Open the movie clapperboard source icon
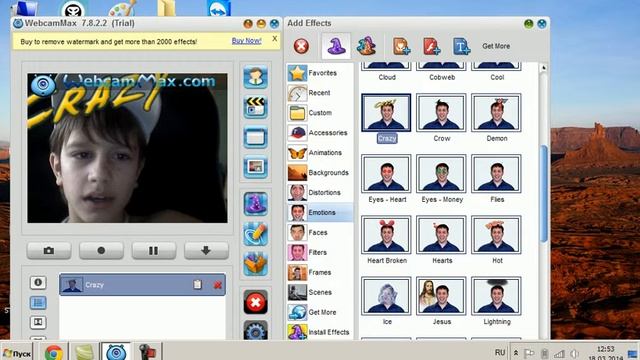Viewport: 640px width, 360px height. pyautogui.click(x=256, y=107)
